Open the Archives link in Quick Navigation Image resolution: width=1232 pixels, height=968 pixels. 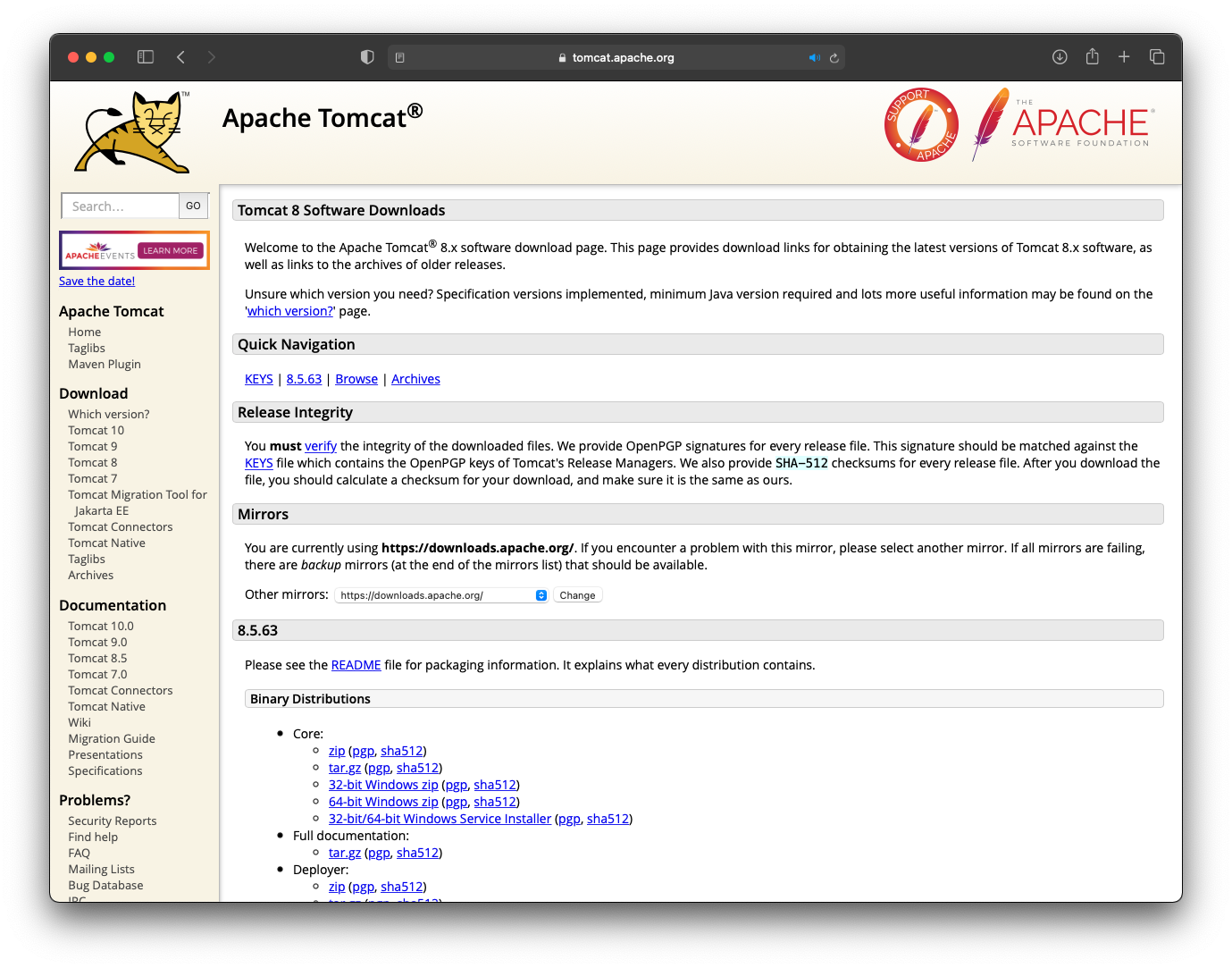[415, 379]
